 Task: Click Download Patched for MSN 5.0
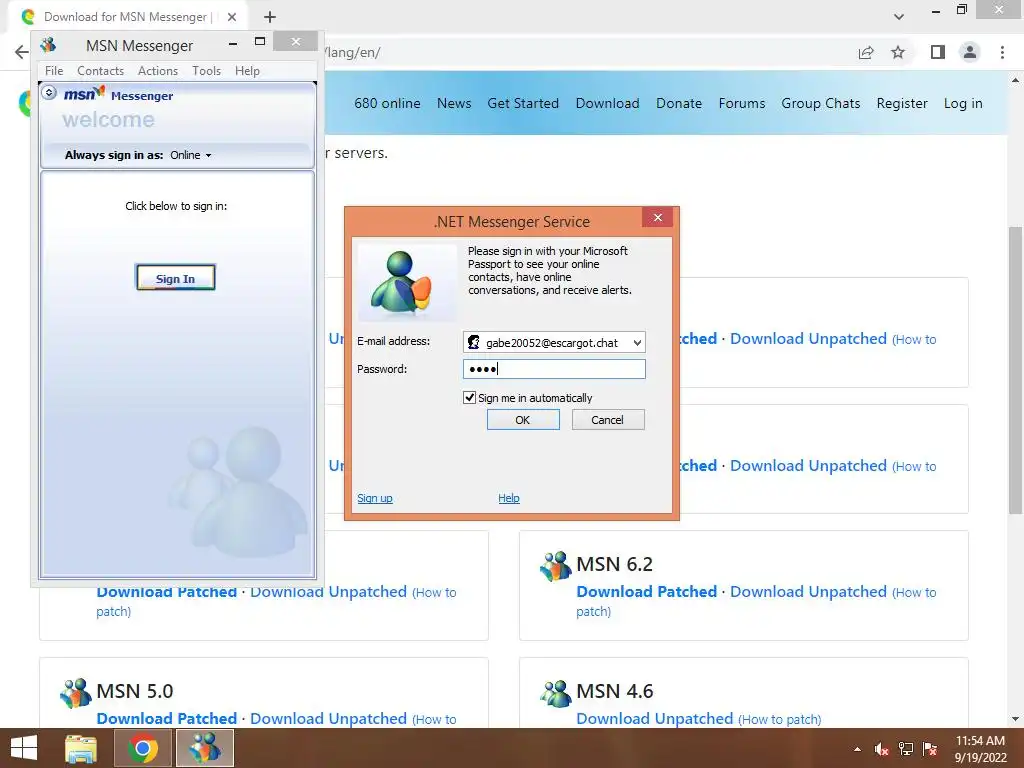pos(167,718)
